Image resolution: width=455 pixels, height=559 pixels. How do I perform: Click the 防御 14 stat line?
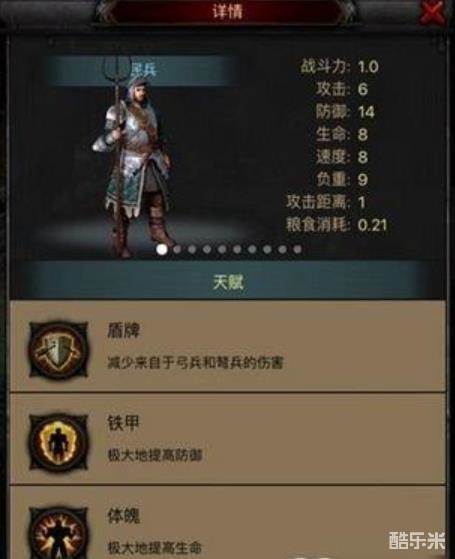point(345,112)
